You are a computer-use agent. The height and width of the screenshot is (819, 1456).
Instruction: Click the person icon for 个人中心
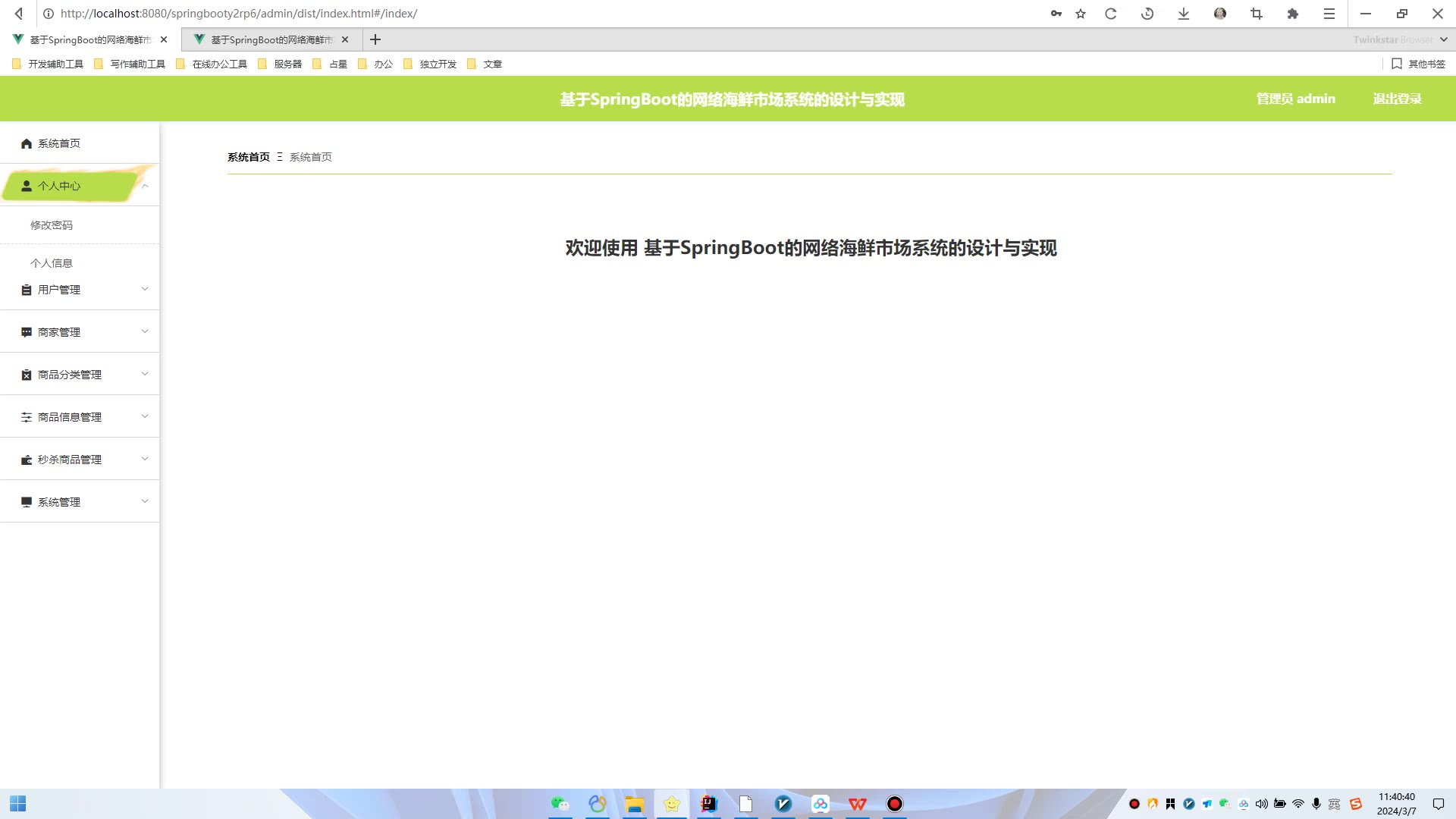pyautogui.click(x=27, y=186)
